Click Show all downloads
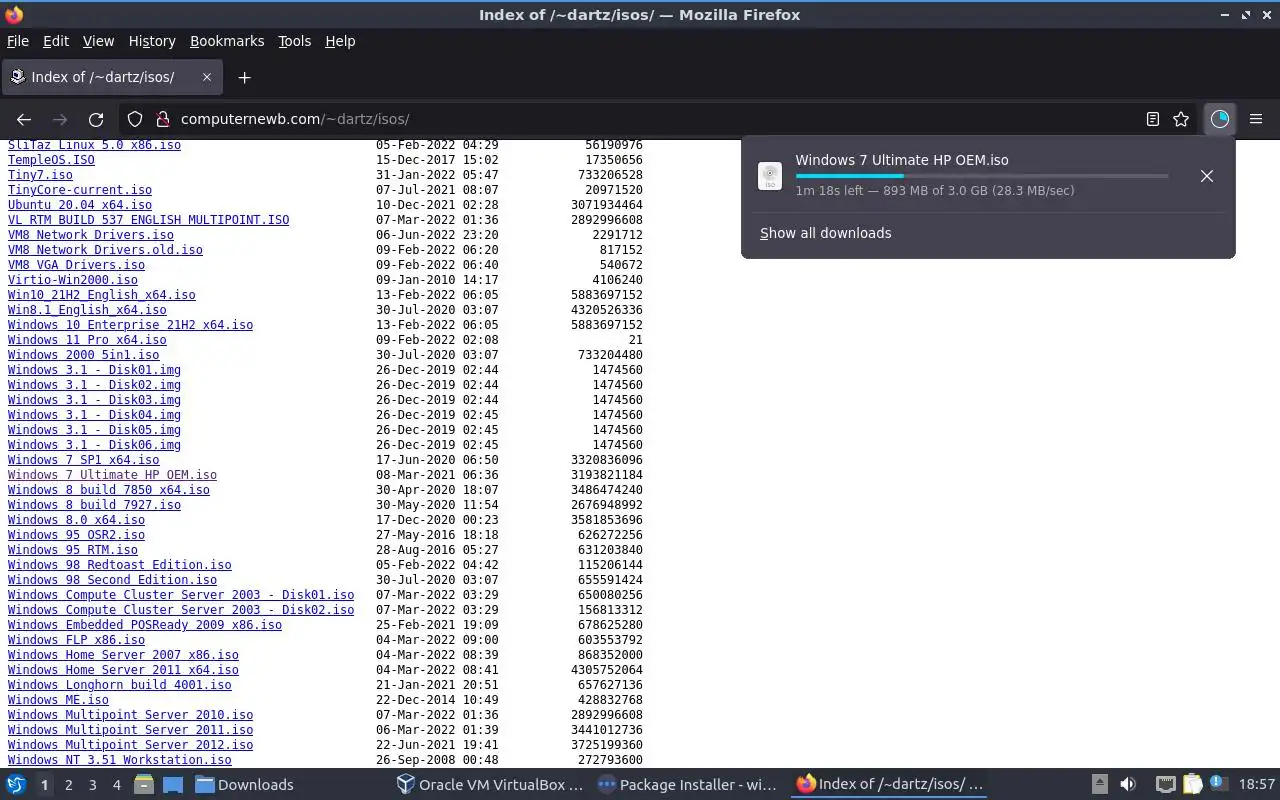Screen dimensions: 1280x800 pos(825,233)
